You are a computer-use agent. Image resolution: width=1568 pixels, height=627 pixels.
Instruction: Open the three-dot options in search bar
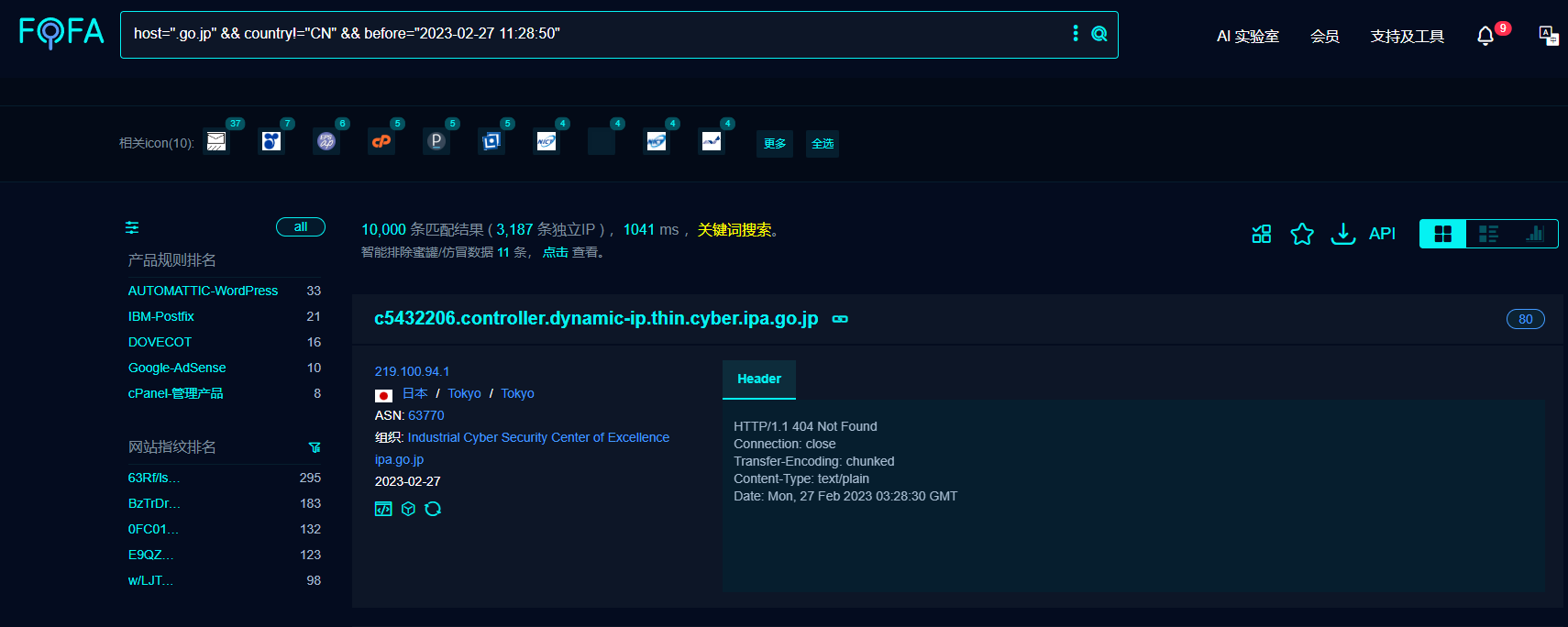tap(1076, 34)
